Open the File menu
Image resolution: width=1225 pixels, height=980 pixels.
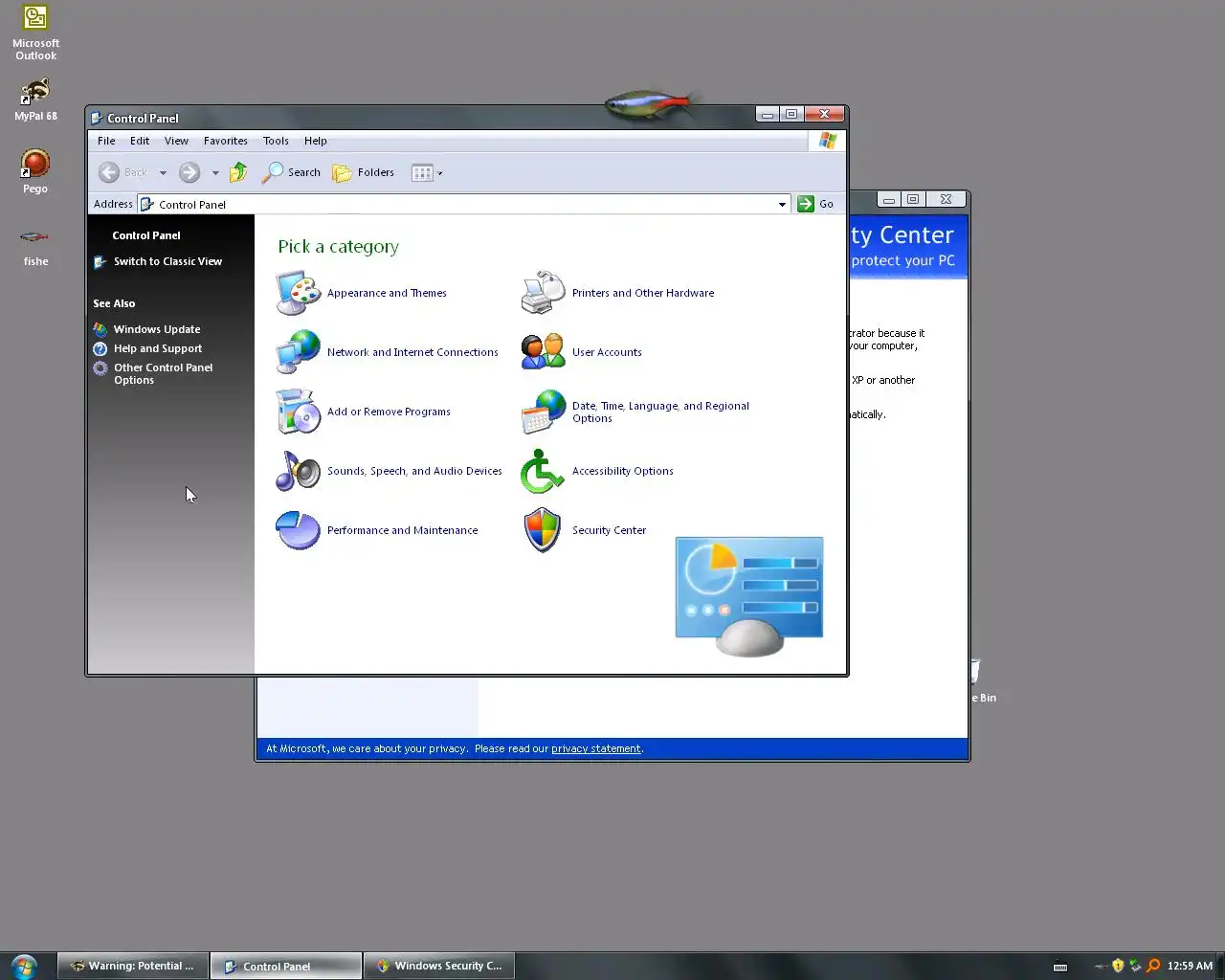(x=106, y=141)
